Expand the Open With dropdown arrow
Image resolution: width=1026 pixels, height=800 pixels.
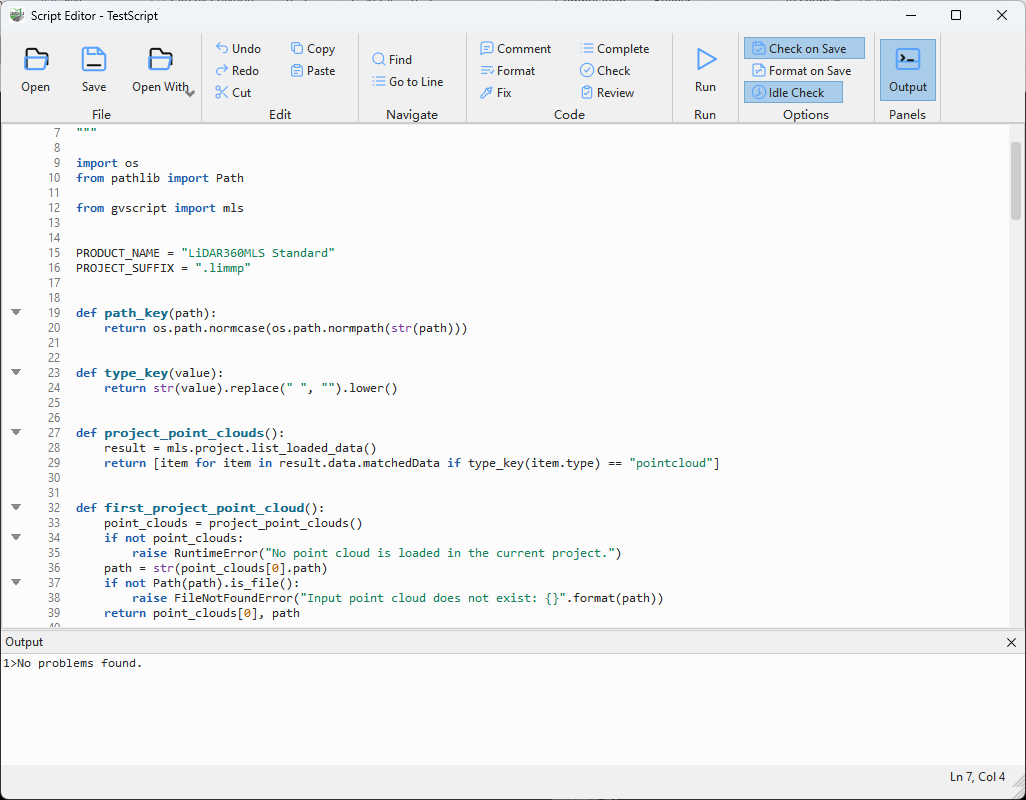coord(190,94)
